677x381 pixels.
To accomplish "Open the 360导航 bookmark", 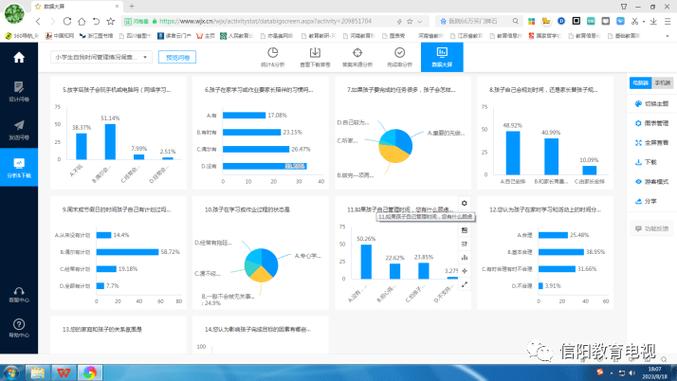I will [22, 36].
